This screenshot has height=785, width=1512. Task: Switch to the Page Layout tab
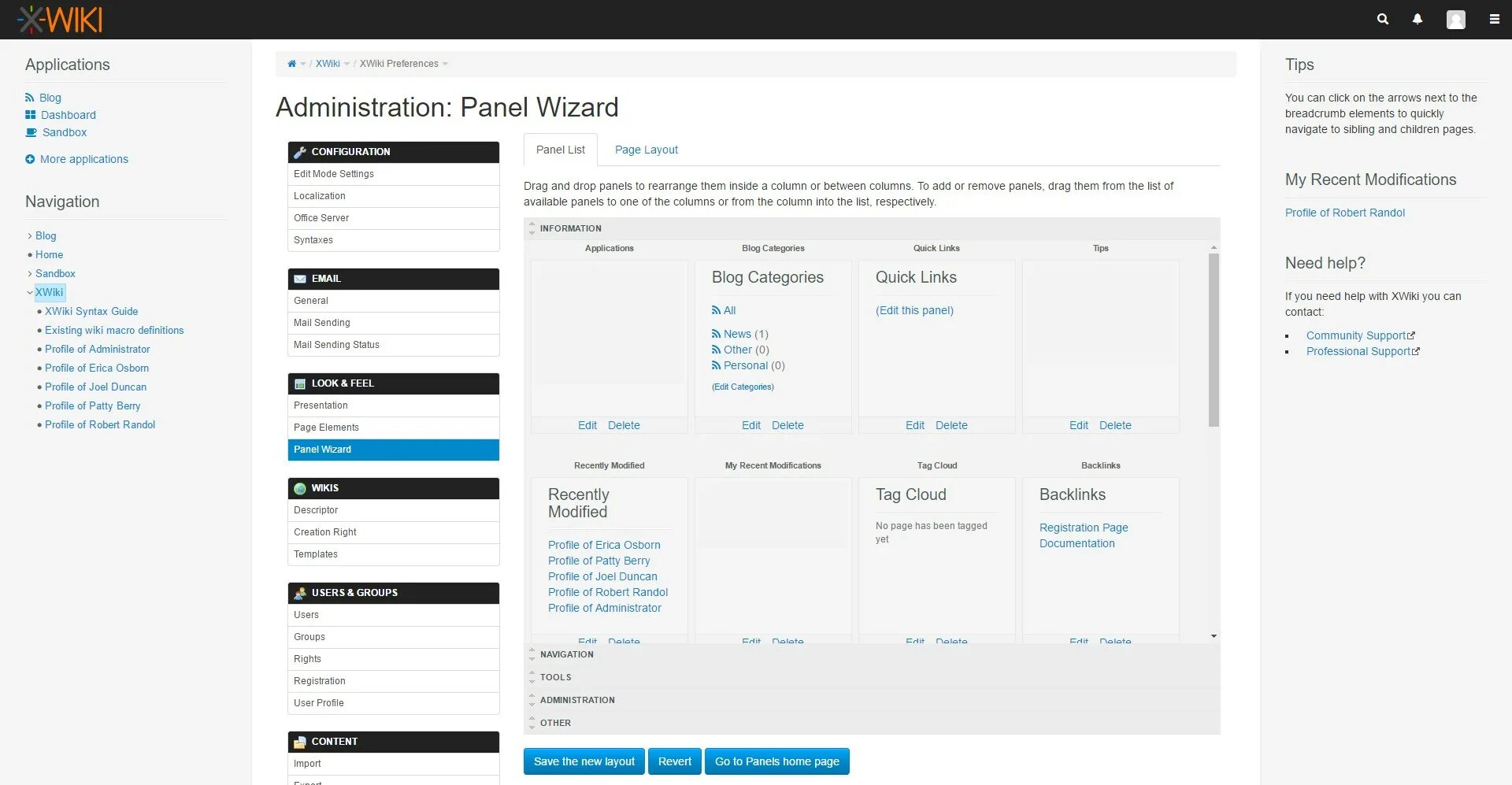point(646,150)
